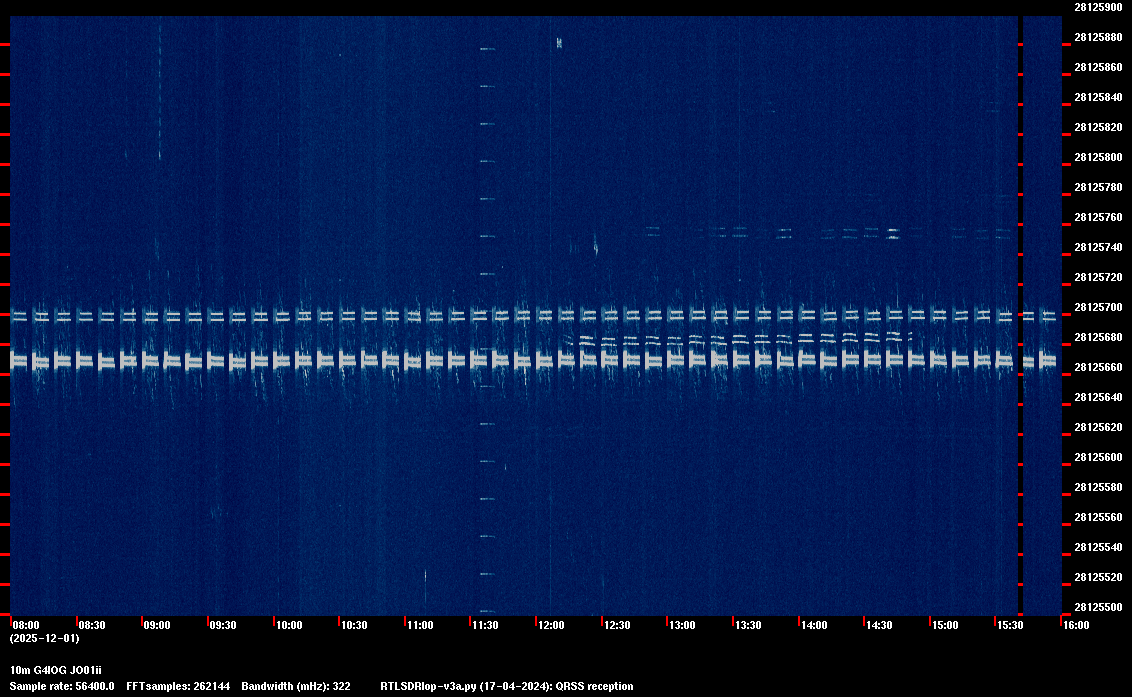
Task: Select the 28125660 frequency label
Action: coord(1098,367)
